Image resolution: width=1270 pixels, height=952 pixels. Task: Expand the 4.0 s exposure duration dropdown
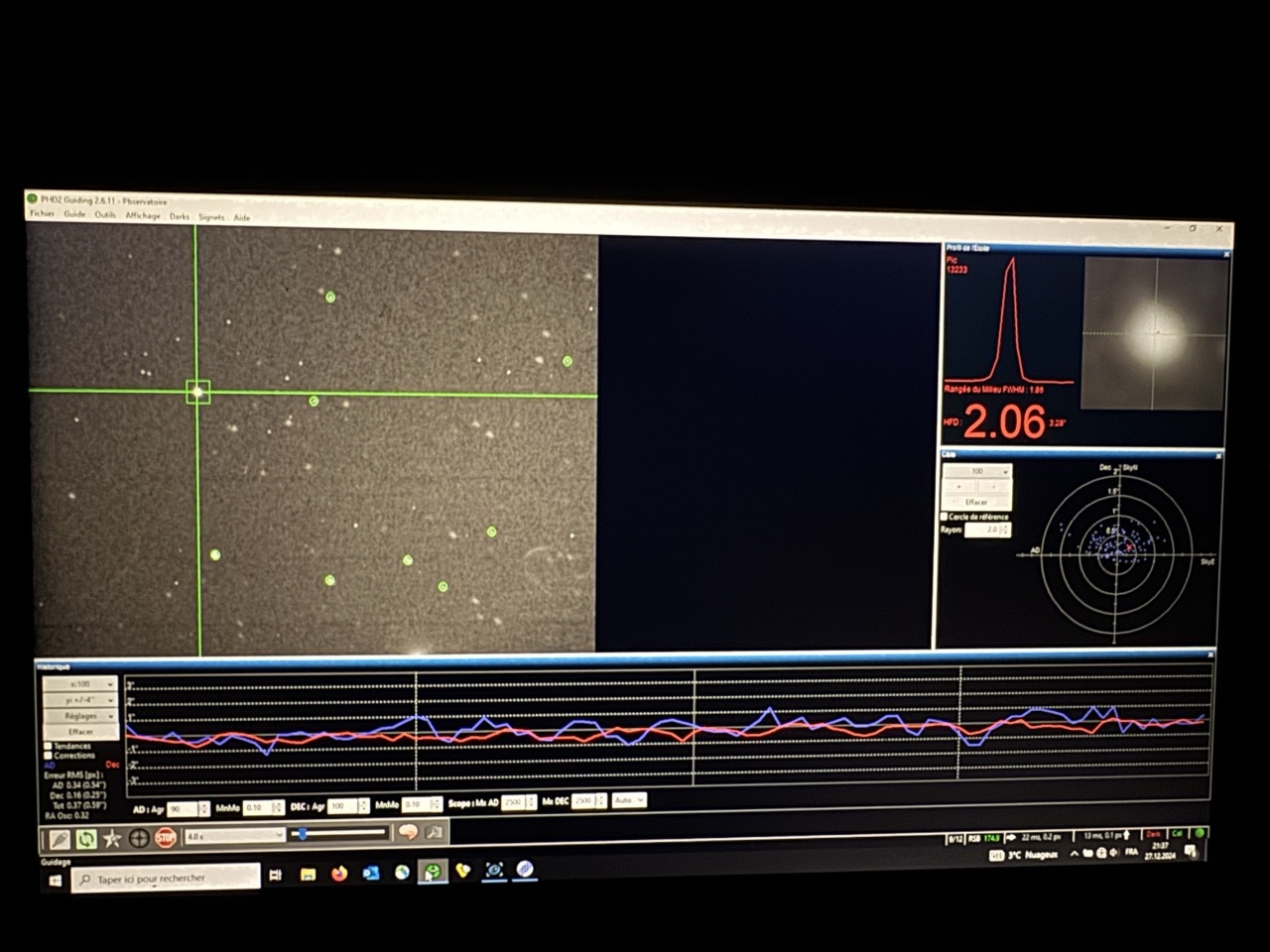coord(234,836)
